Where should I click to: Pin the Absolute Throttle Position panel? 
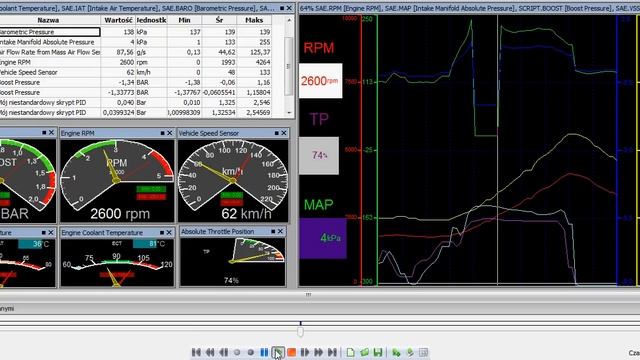click(273, 231)
